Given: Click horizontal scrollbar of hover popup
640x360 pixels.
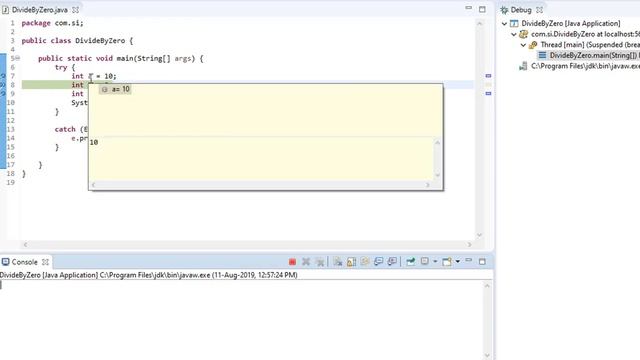Looking at the screenshot, I should coord(260,185).
